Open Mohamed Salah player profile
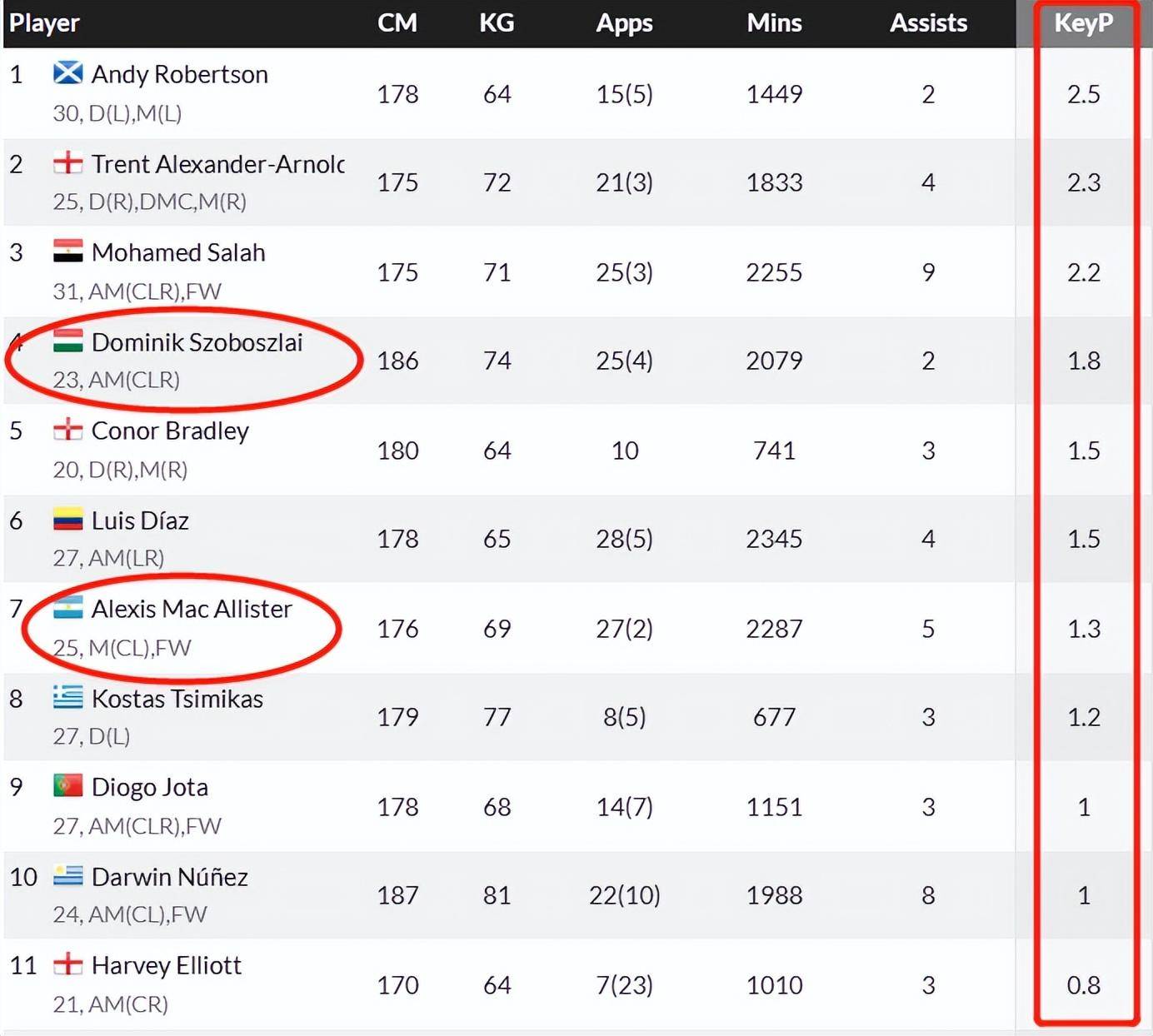 [178, 252]
